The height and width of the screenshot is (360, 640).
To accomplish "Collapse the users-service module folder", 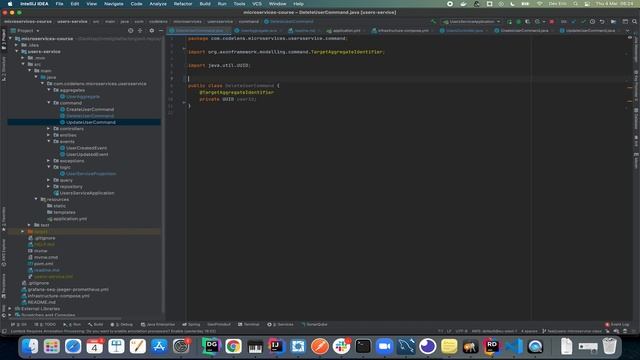I will (17, 52).
